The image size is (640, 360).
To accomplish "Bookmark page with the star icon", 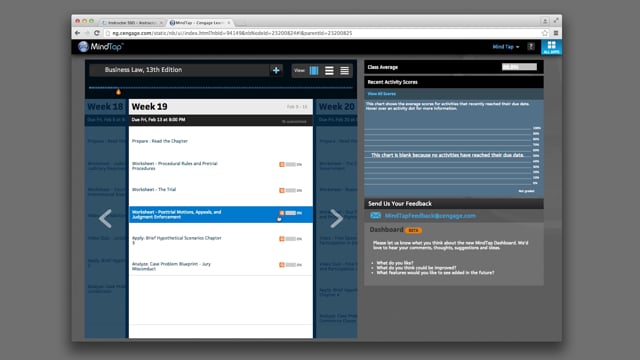I will pyautogui.click(x=545, y=33).
